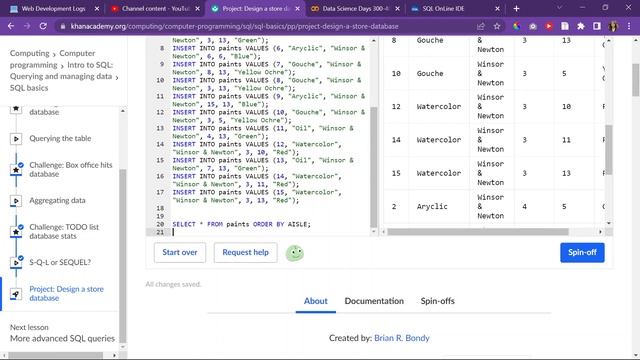Open Querying the table lesson
The height and width of the screenshot is (360, 640).
[60, 139]
